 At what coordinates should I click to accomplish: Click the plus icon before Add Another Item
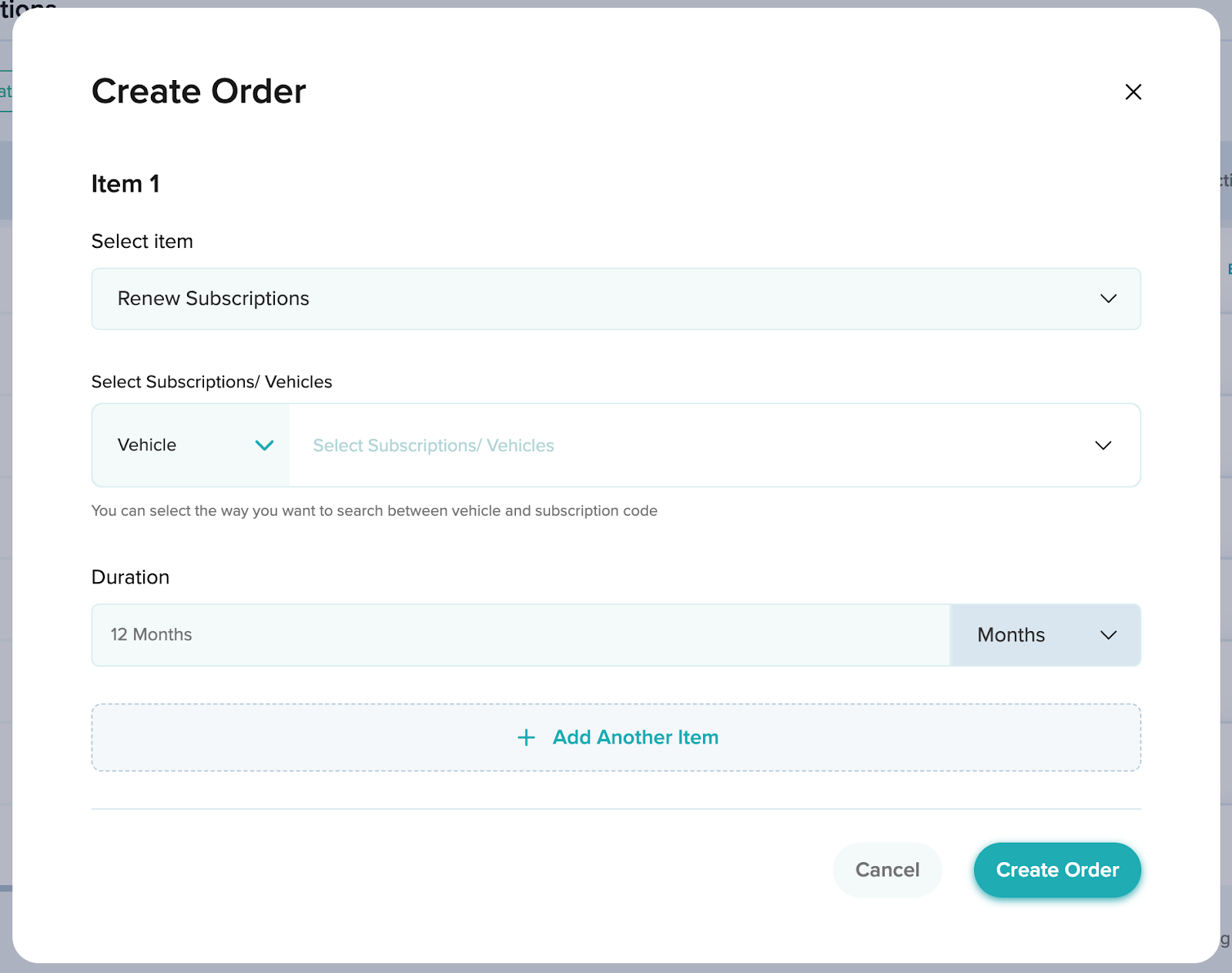point(526,737)
